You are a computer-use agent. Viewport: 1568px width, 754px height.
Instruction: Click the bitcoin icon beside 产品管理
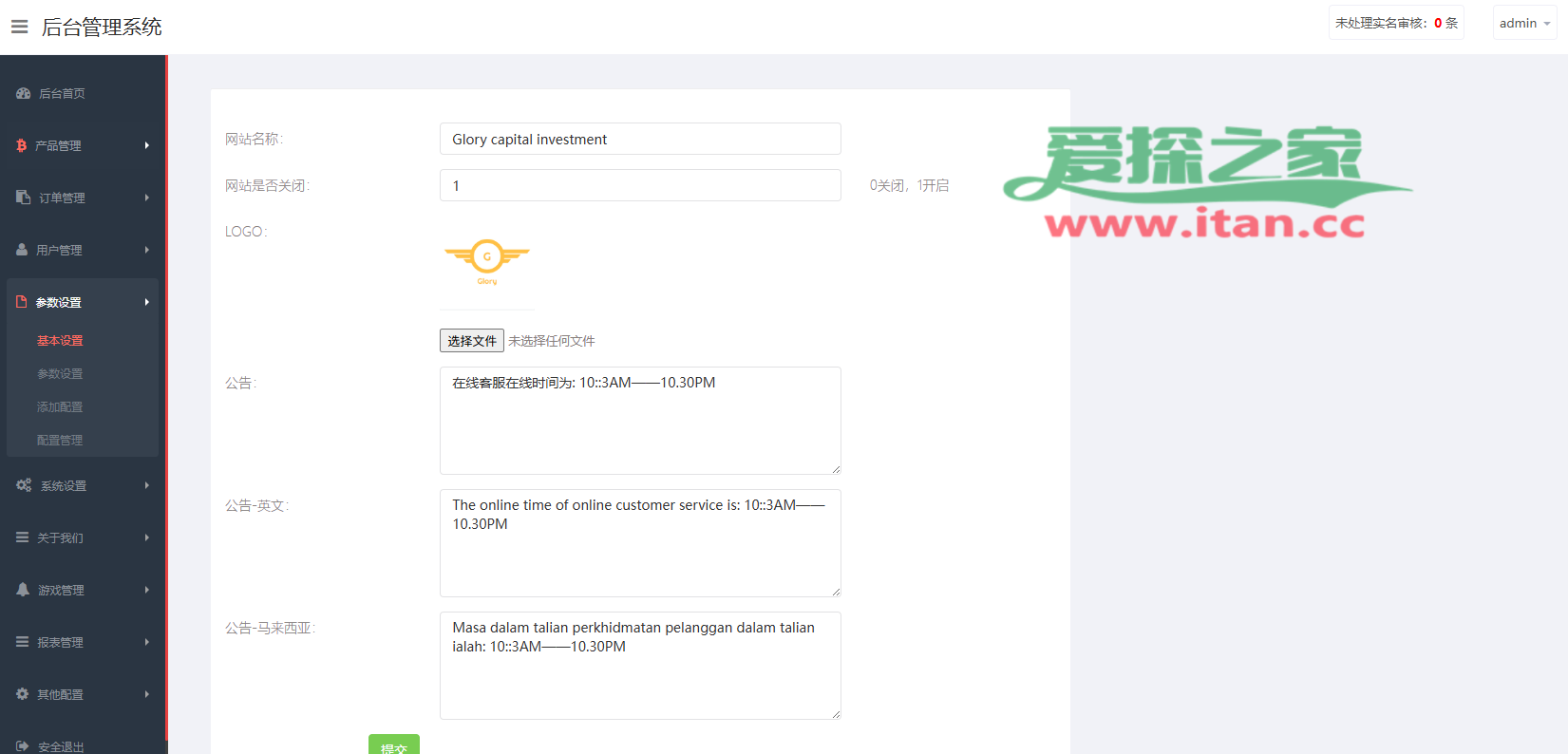pyautogui.click(x=22, y=145)
